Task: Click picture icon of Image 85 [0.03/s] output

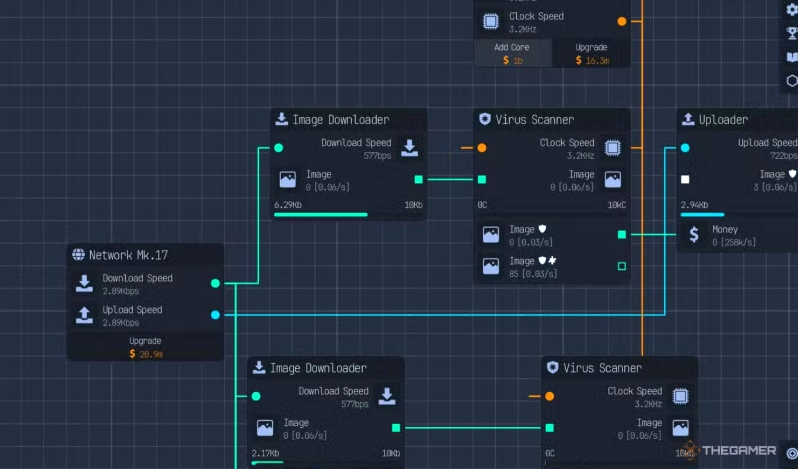Action: (x=491, y=266)
